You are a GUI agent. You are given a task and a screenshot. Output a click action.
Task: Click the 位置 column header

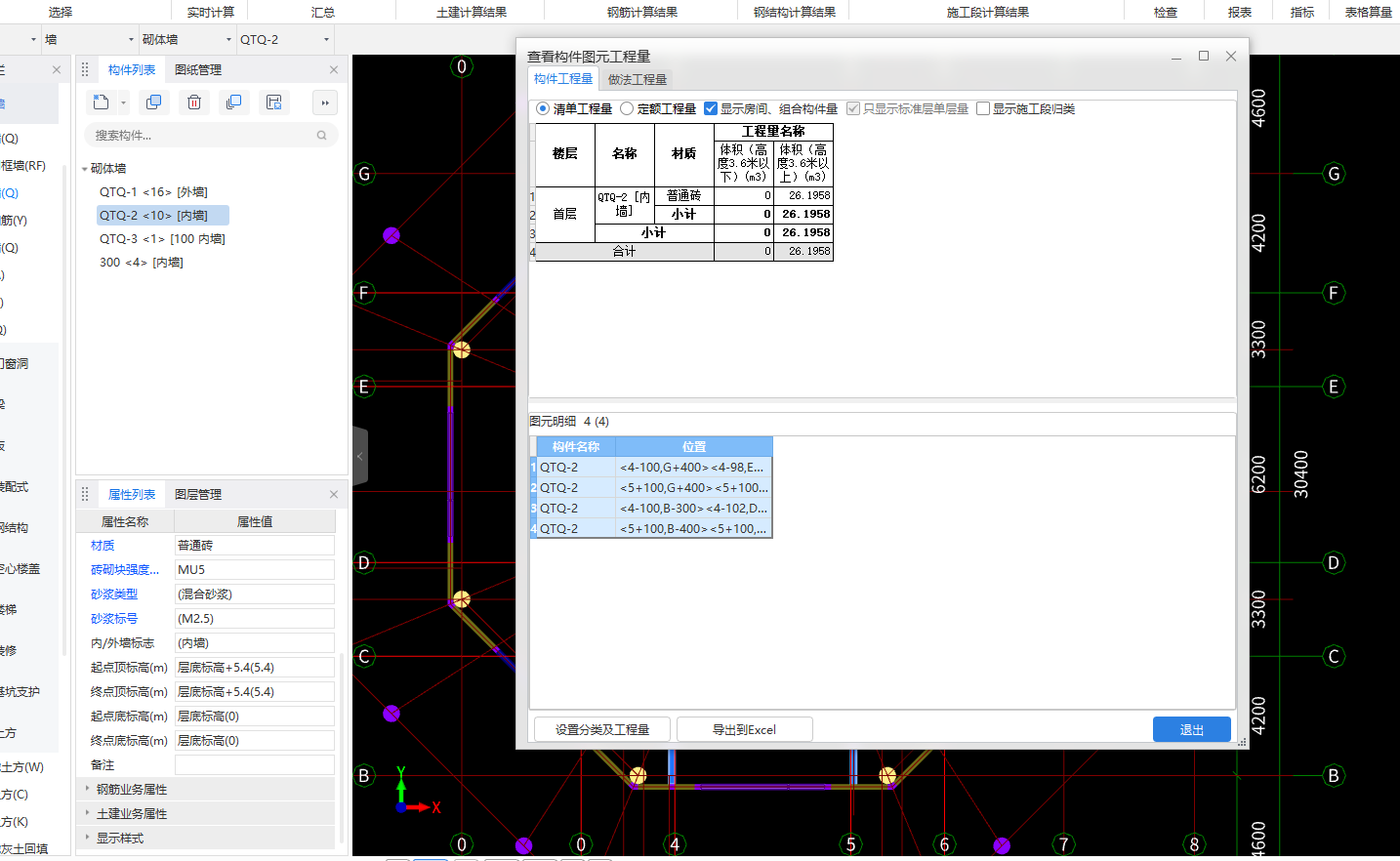[x=694, y=447]
